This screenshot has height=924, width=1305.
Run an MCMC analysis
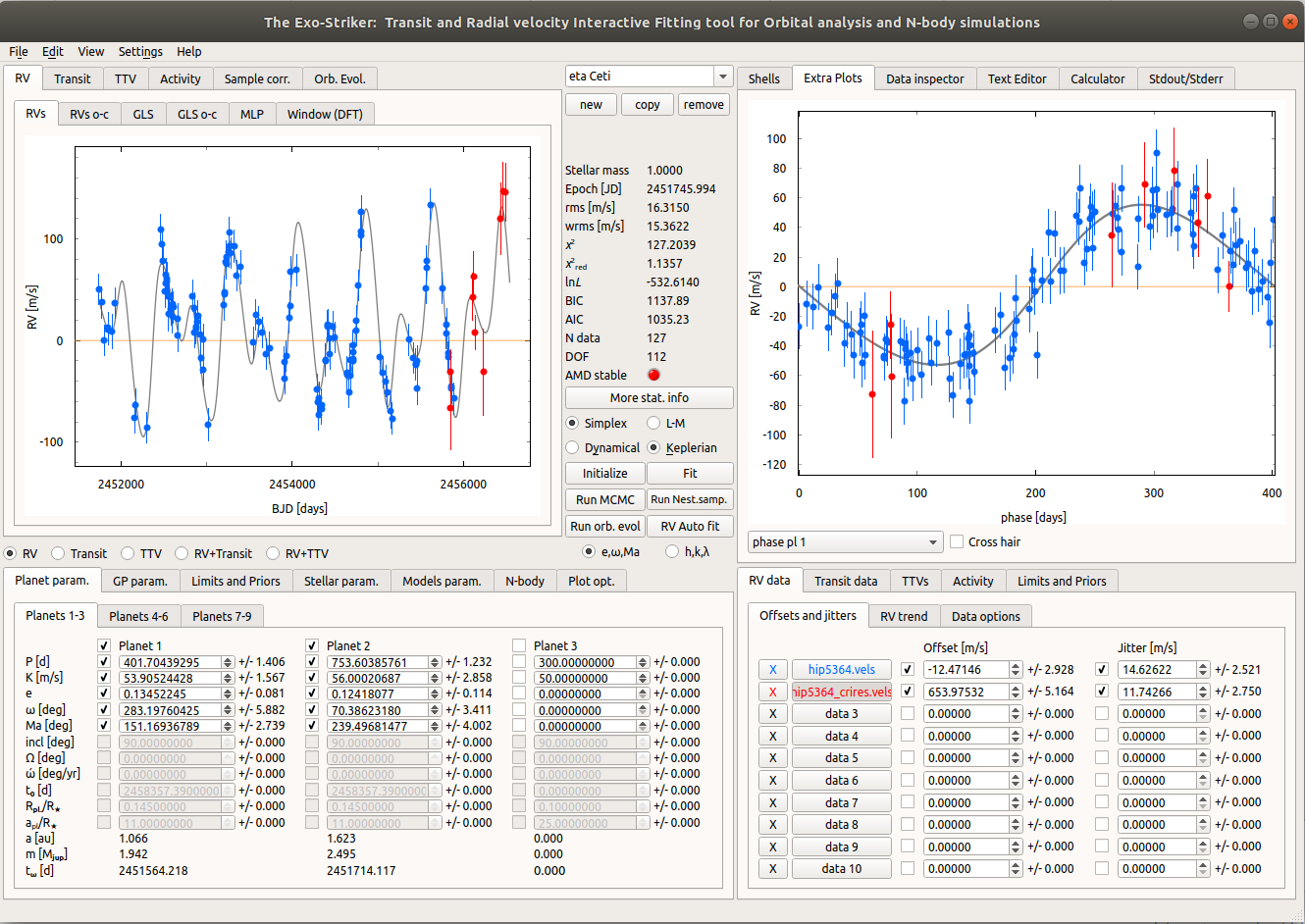[603, 499]
